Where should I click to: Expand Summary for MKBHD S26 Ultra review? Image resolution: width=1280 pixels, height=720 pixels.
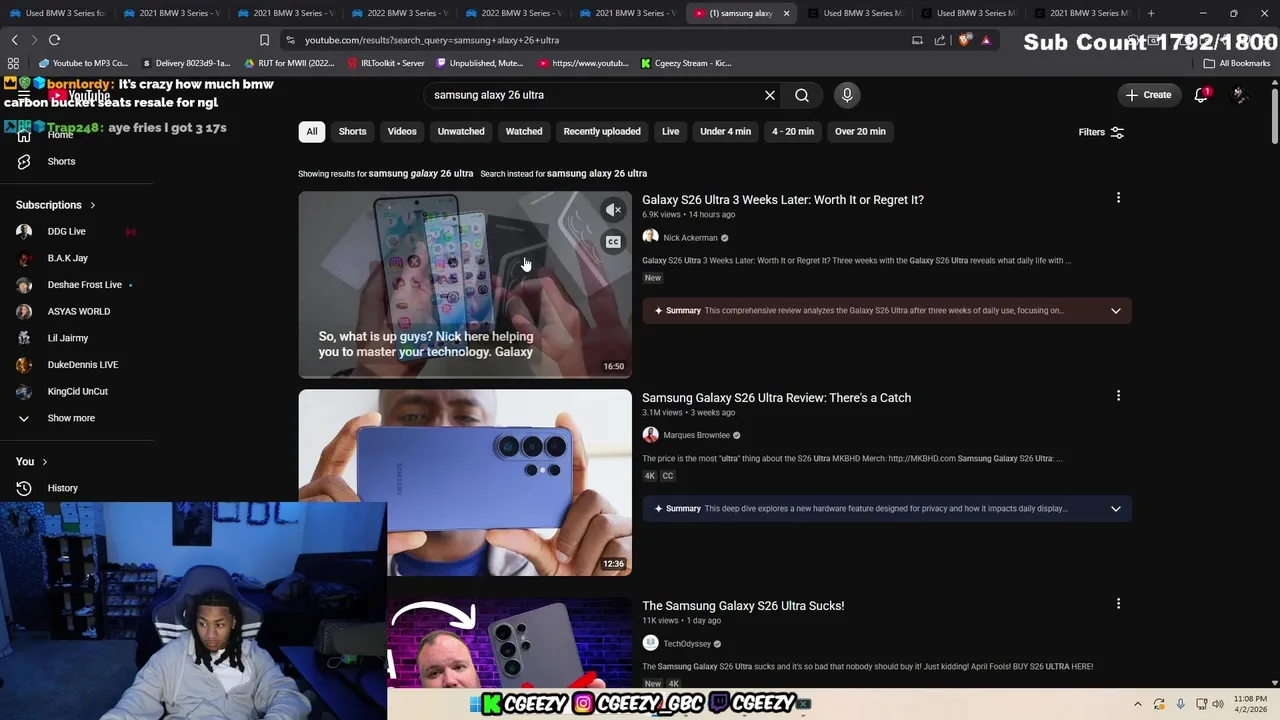1116,508
